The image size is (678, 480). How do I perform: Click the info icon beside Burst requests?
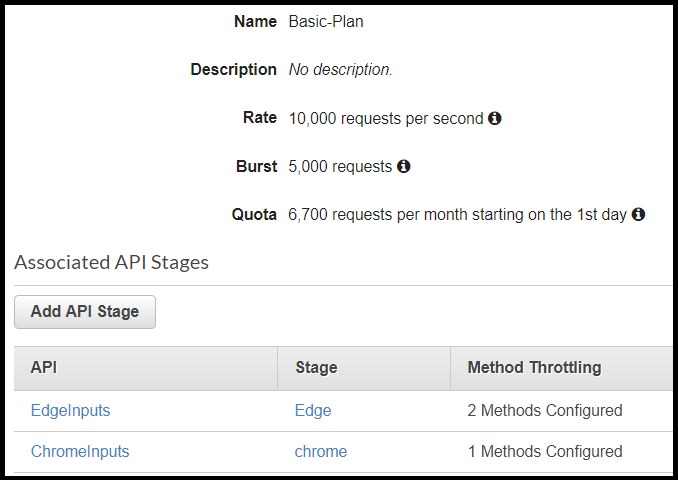pos(403,166)
